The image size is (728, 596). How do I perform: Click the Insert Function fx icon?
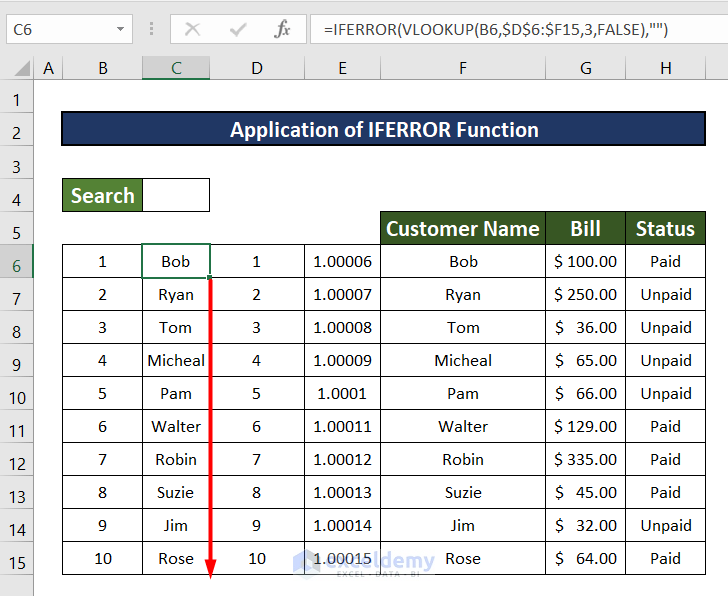click(x=283, y=30)
